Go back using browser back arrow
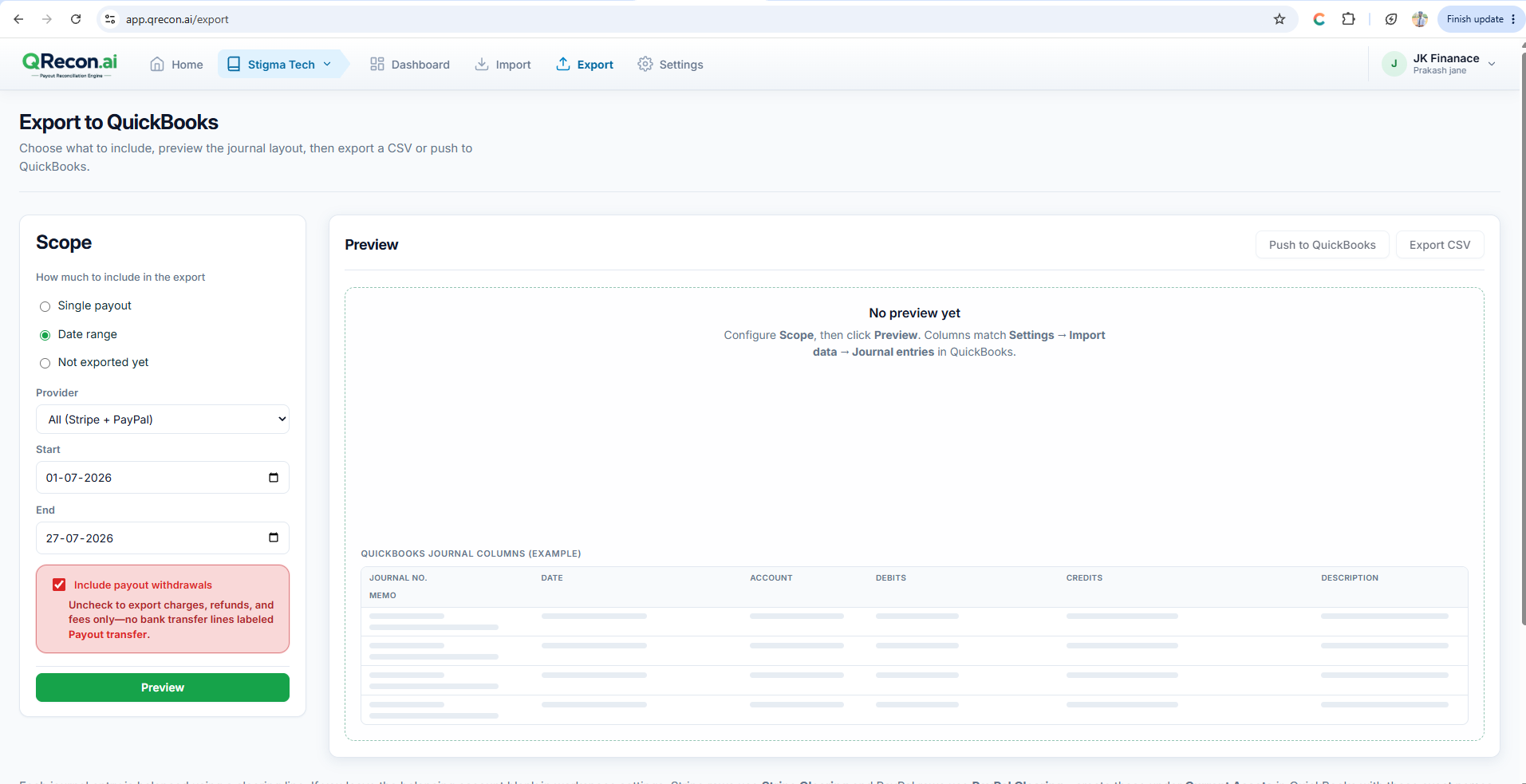Viewport: 1526px width, 784px height. click(18, 19)
